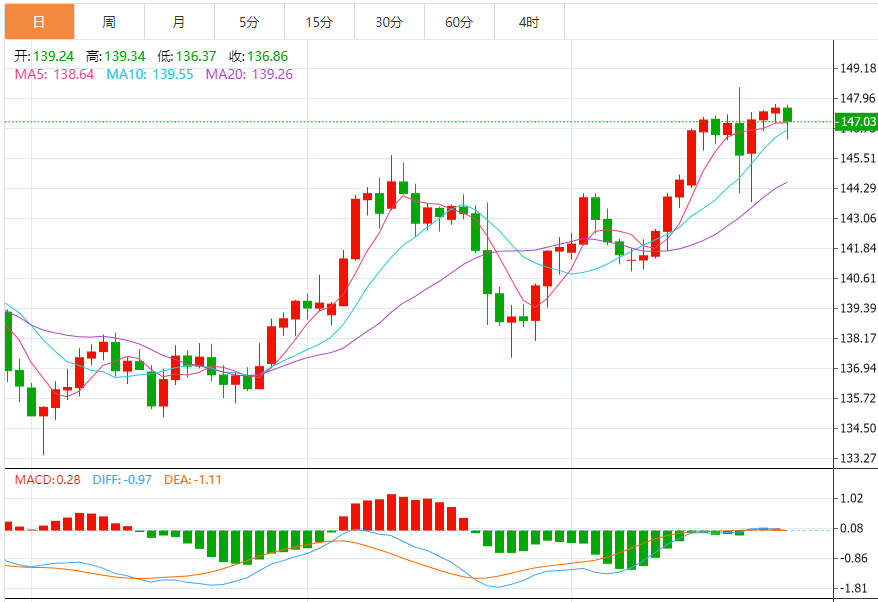
Task: Click the MA5: 138.64 indicator label
Action: [x=54, y=74]
